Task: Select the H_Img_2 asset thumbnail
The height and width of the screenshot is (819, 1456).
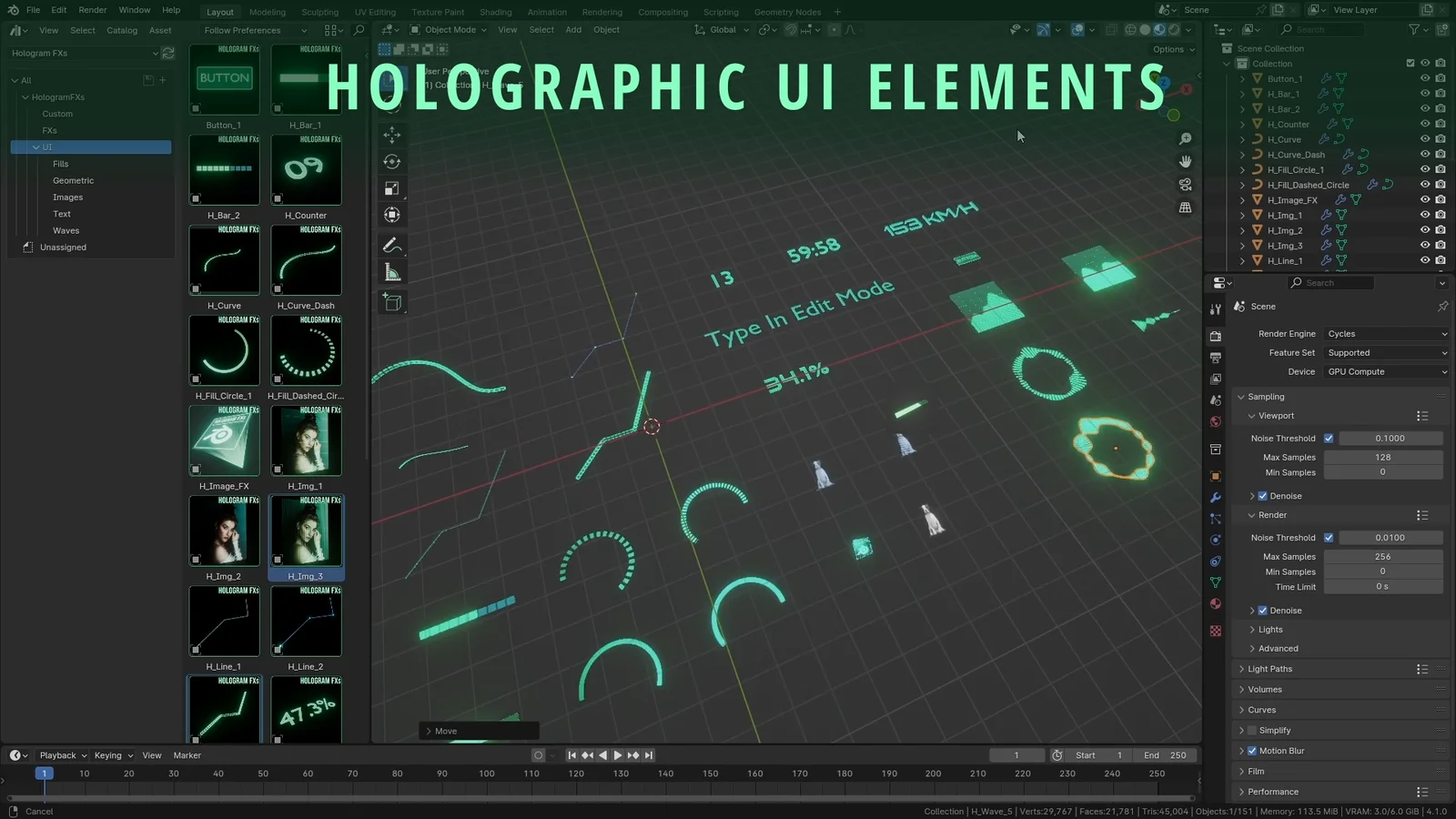Action: point(224,531)
